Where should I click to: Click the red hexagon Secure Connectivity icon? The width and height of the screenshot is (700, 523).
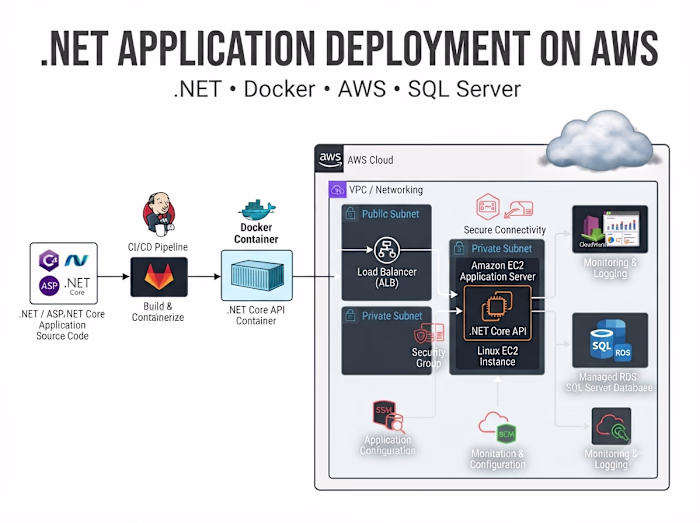click(x=488, y=207)
